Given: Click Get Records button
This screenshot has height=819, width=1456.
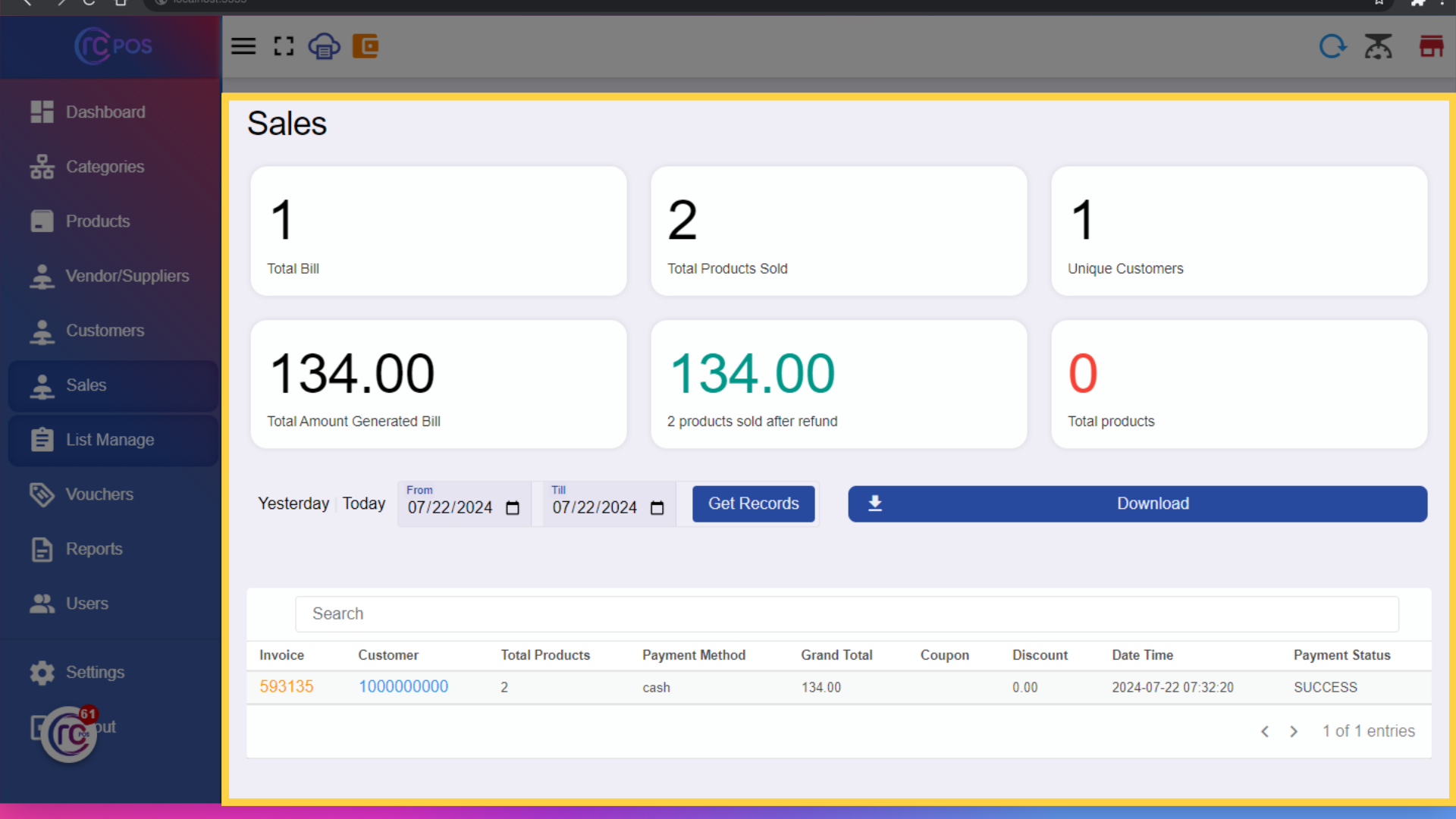Looking at the screenshot, I should click(753, 504).
